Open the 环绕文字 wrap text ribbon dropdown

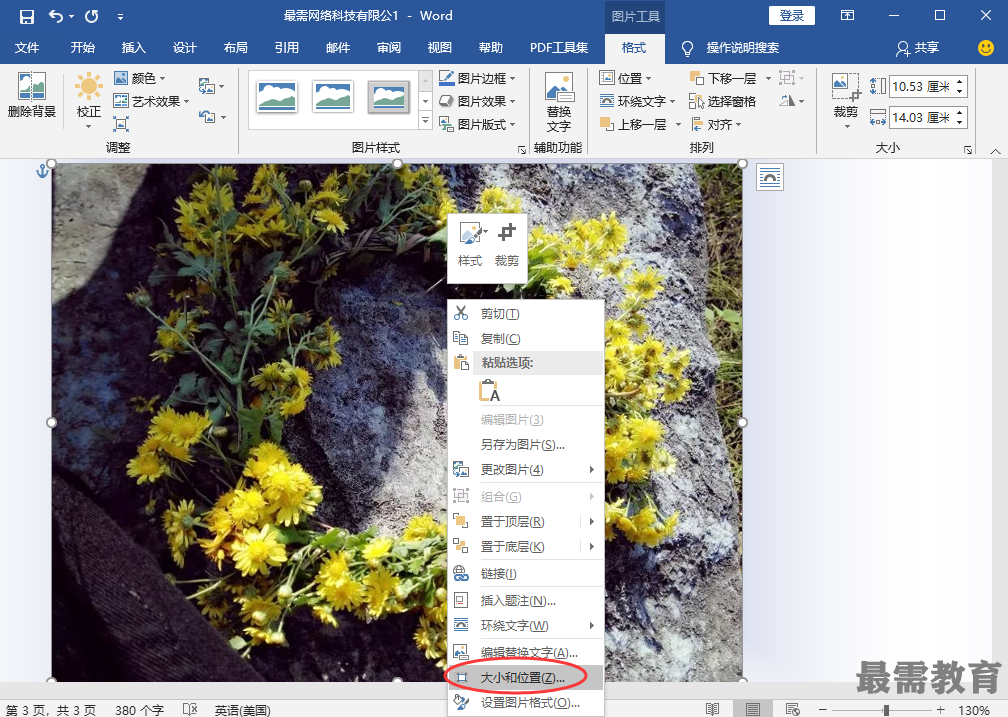coord(637,102)
